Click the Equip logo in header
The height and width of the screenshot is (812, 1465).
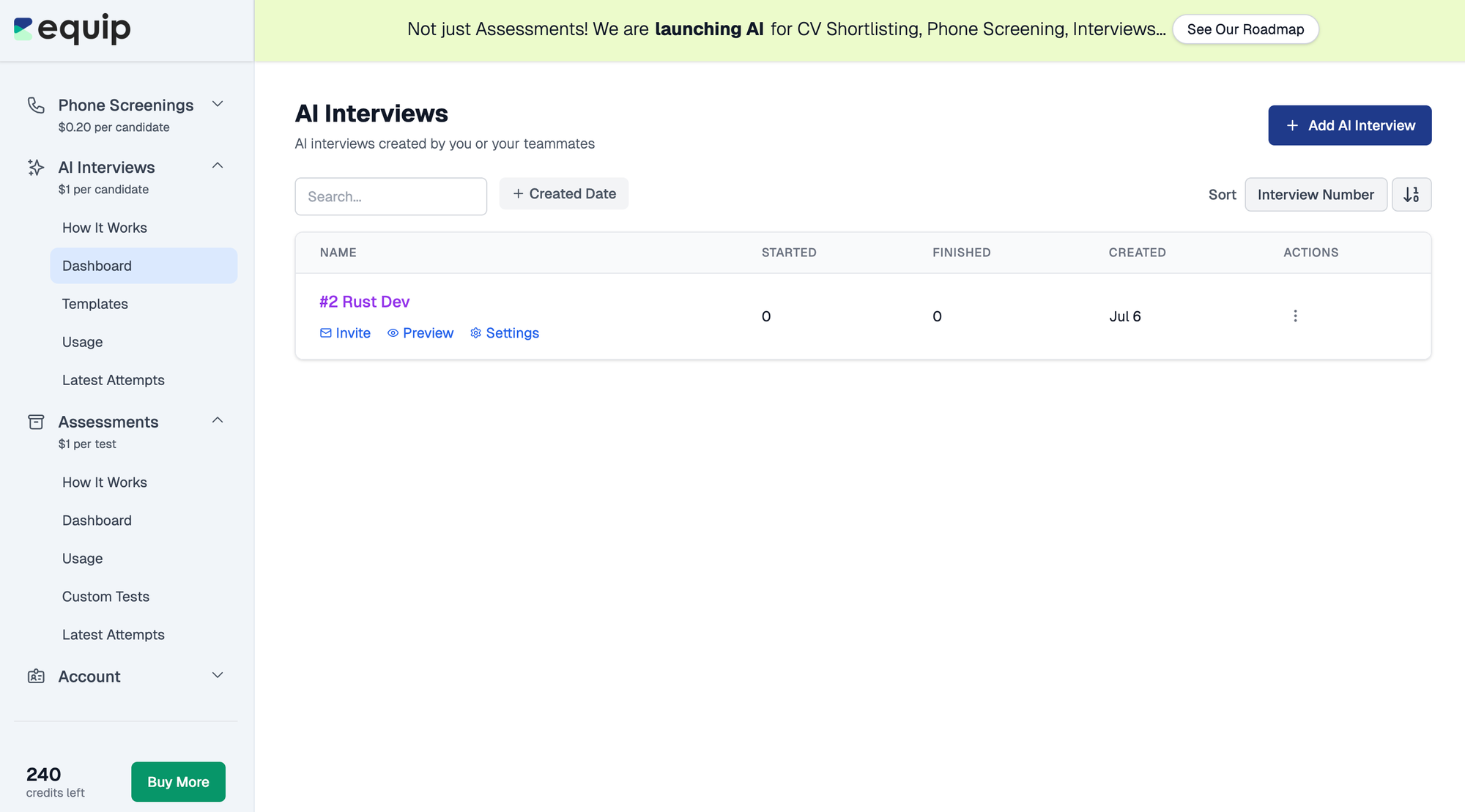pos(72,29)
